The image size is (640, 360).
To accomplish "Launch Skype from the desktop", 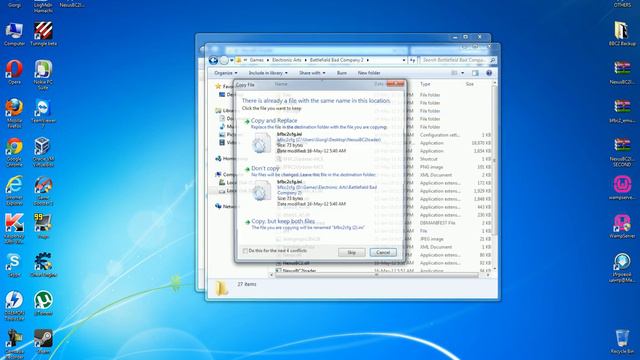I will (x=14, y=265).
